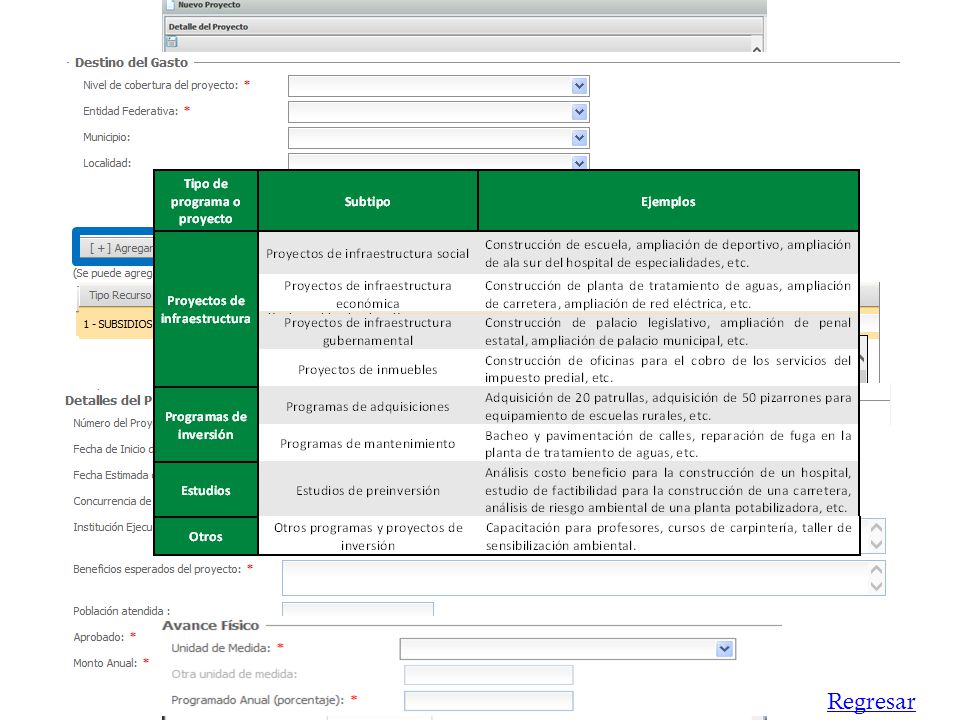Screen dimensions: 960x720
Task: Click the Nuevo Proyecto title tab
Action: click(x=209, y=5)
